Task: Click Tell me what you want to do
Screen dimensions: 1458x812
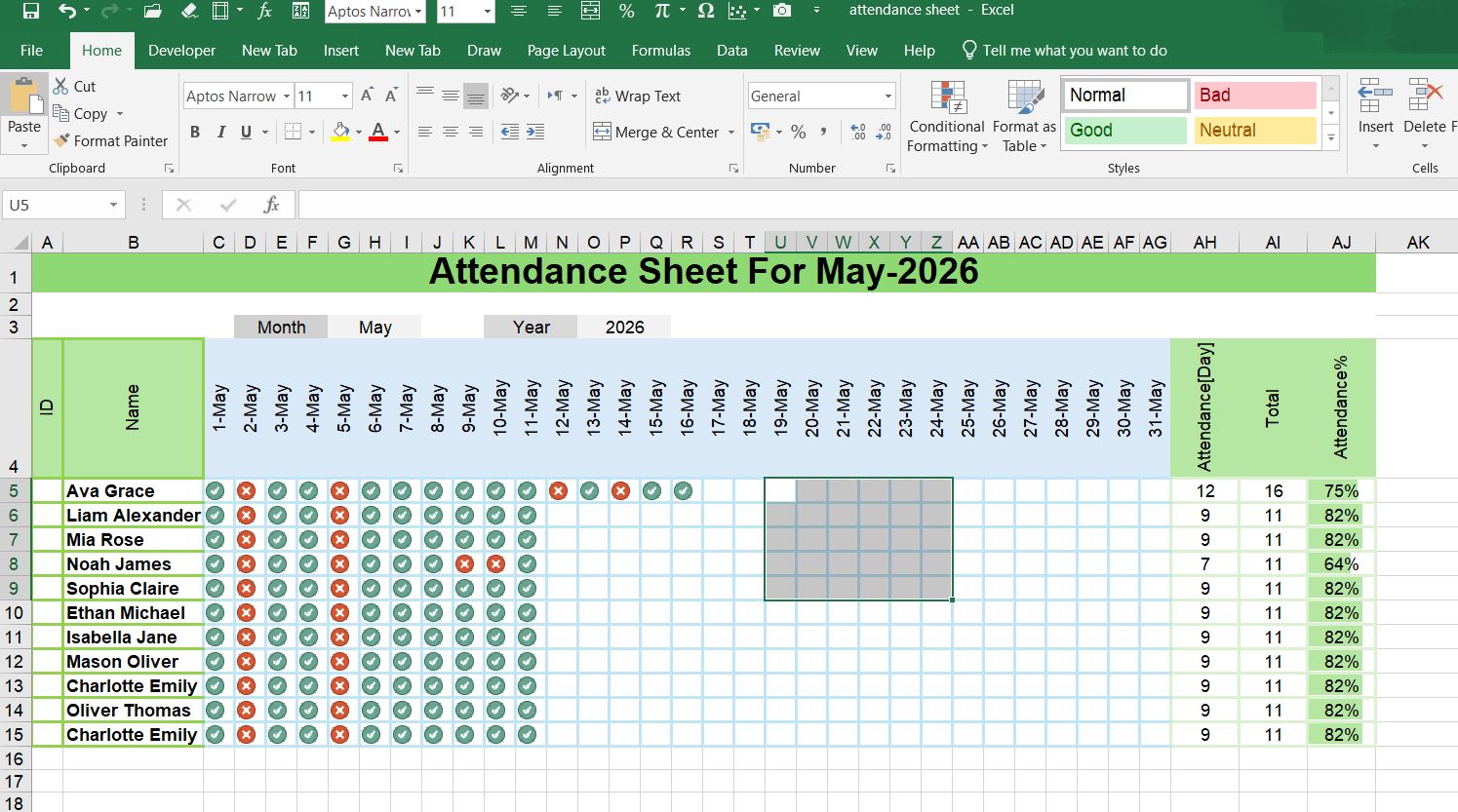Action: click(x=1064, y=51)
